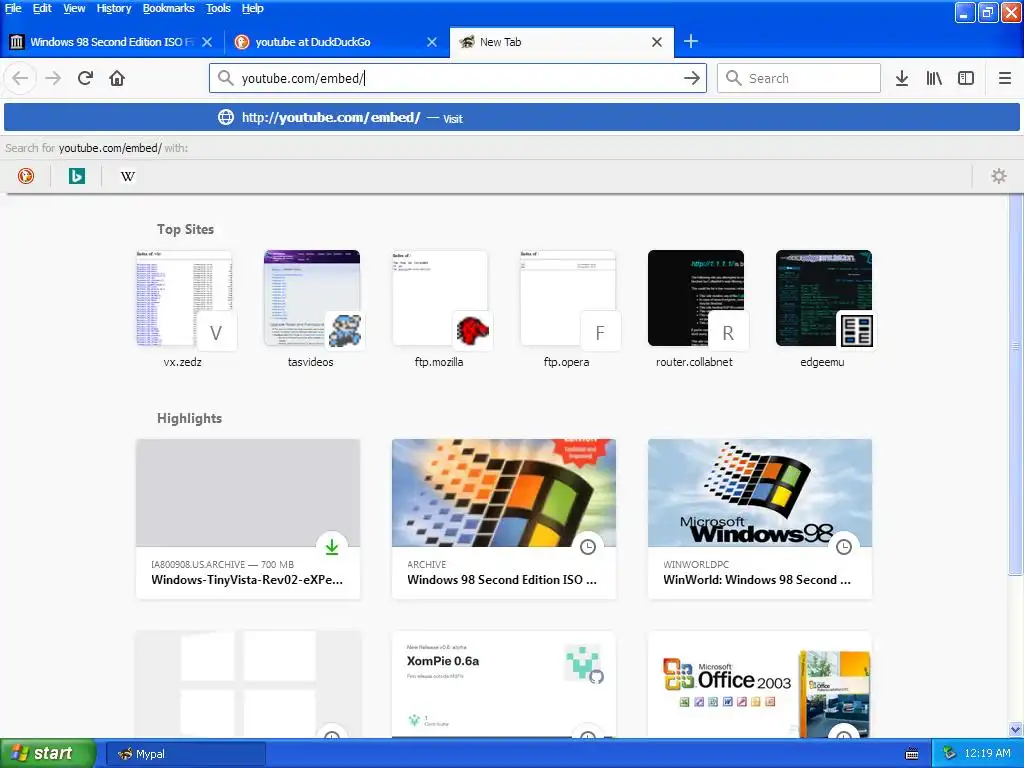Close the Windows 98 Second Edition ISO tab
1024x768 pixels.
pos(207,42)
